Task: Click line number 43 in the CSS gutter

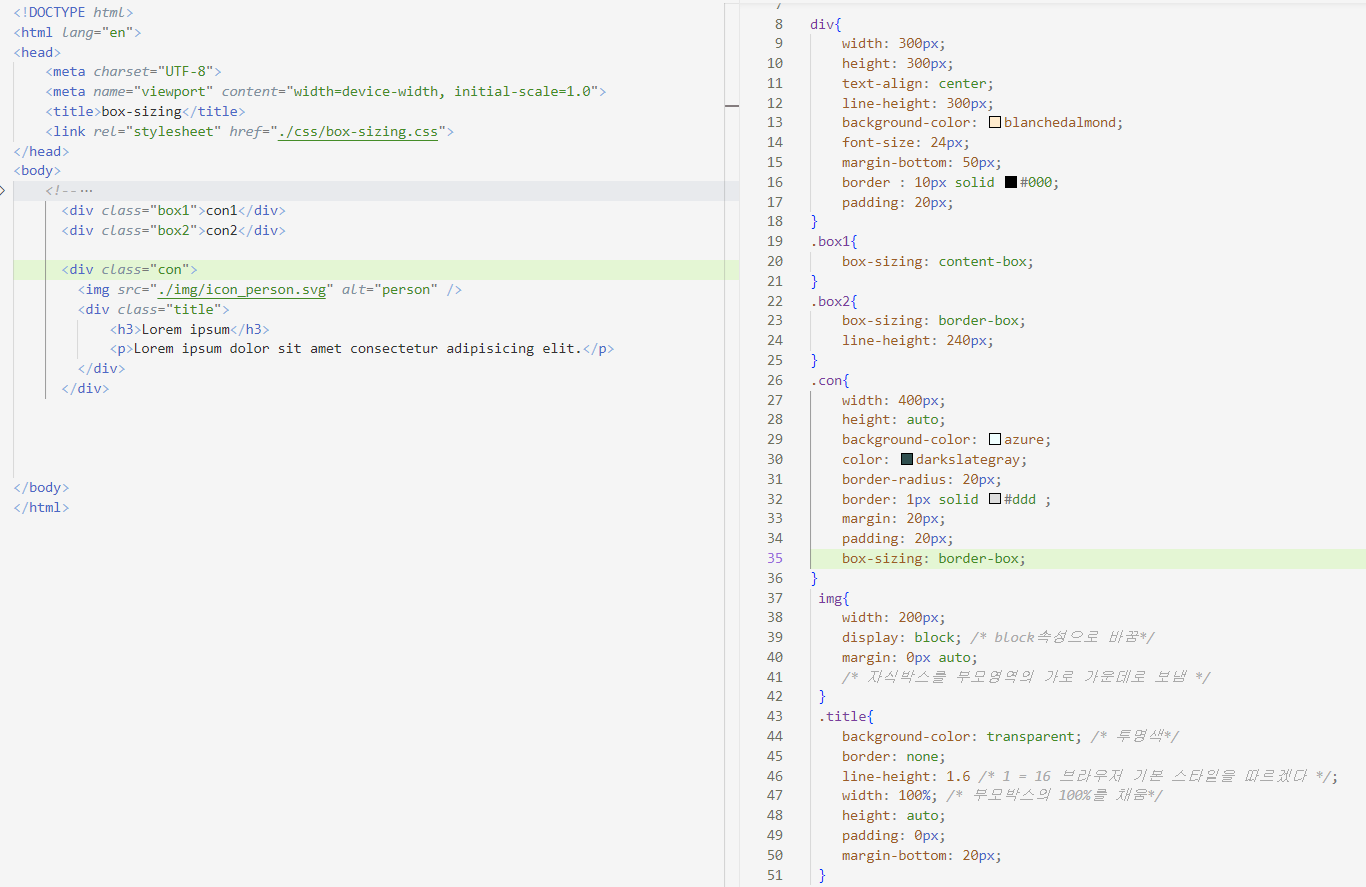Action: point(775,716)
